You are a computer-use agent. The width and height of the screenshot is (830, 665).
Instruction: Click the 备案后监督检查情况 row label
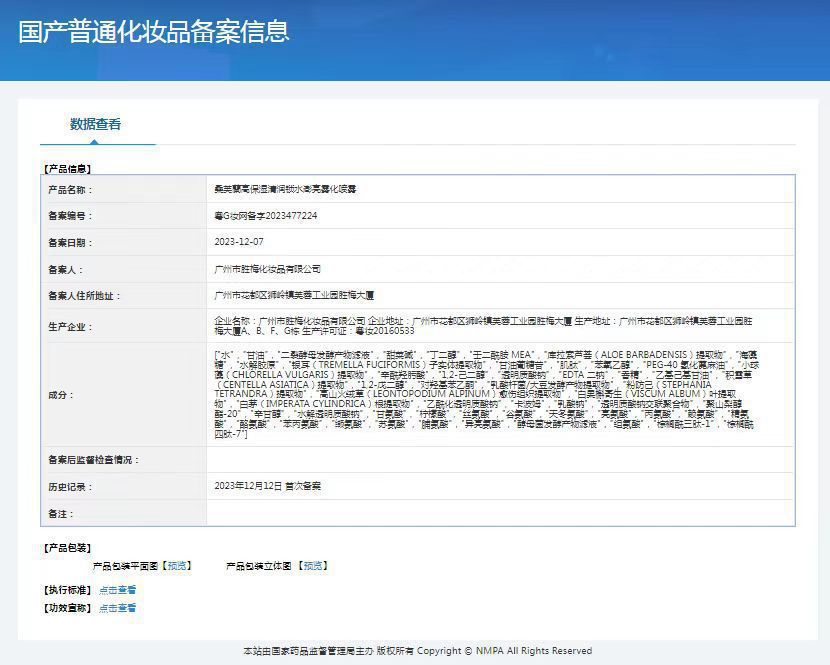point(93,460)
